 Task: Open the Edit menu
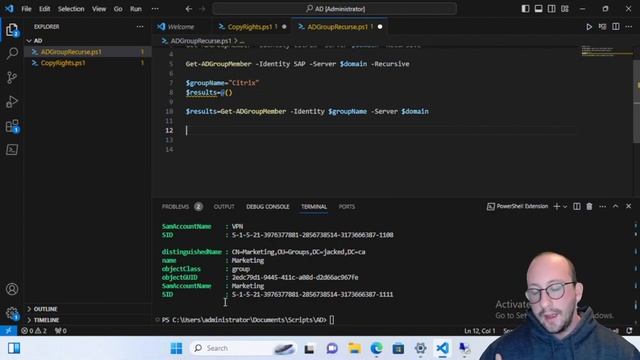point(44,9)
